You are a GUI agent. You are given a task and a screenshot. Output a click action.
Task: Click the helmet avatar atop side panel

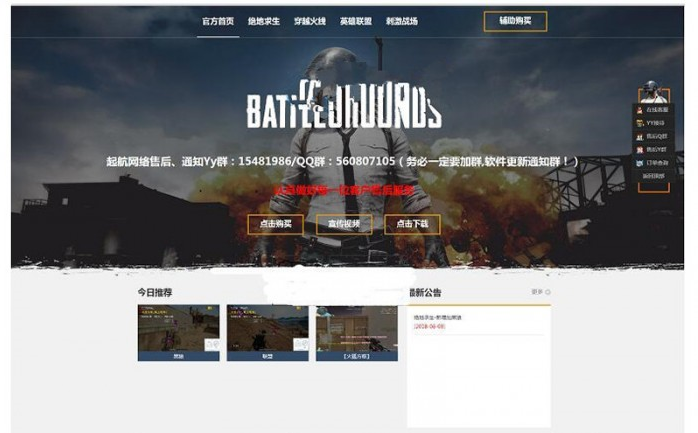(653, 91)
